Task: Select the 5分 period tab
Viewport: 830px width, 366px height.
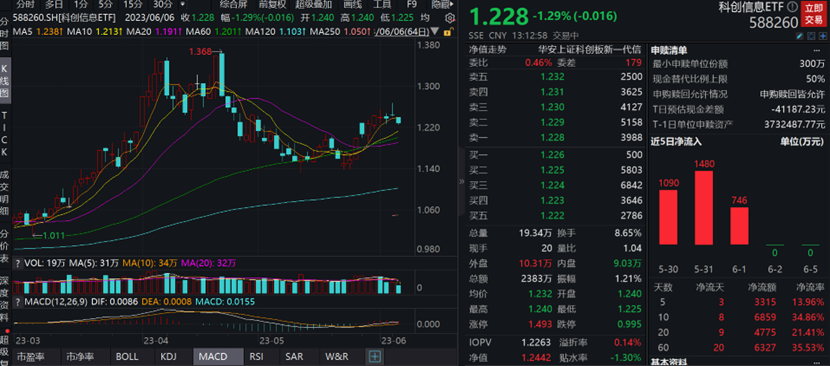Action: click(x=104, y=4)
